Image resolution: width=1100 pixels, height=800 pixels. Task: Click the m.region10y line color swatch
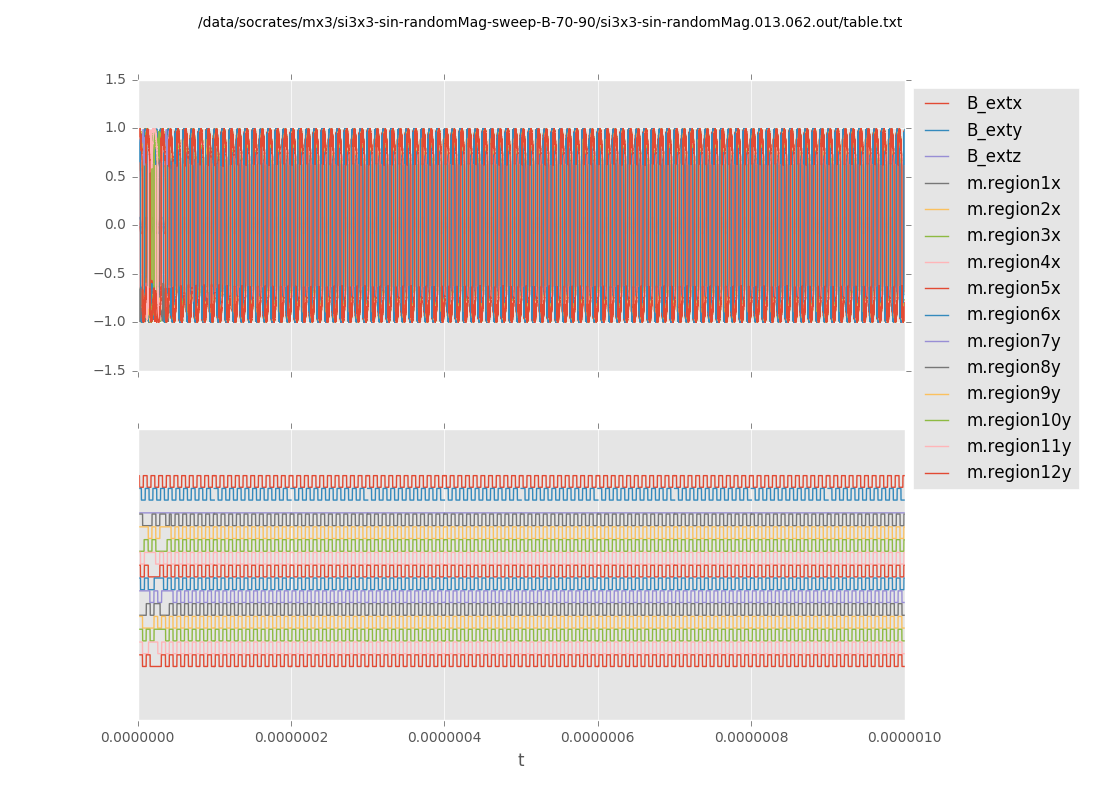(937, 420)
